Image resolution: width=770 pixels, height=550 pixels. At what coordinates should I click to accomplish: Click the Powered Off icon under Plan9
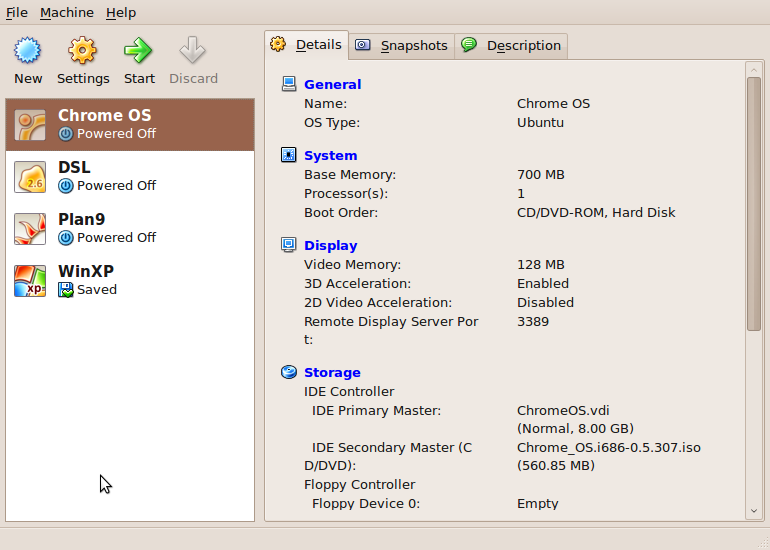point(65,238)
